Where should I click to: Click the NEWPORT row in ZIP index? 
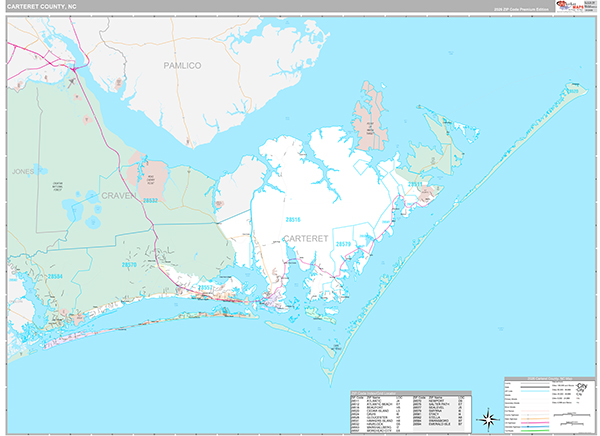[x=439, y=401]
